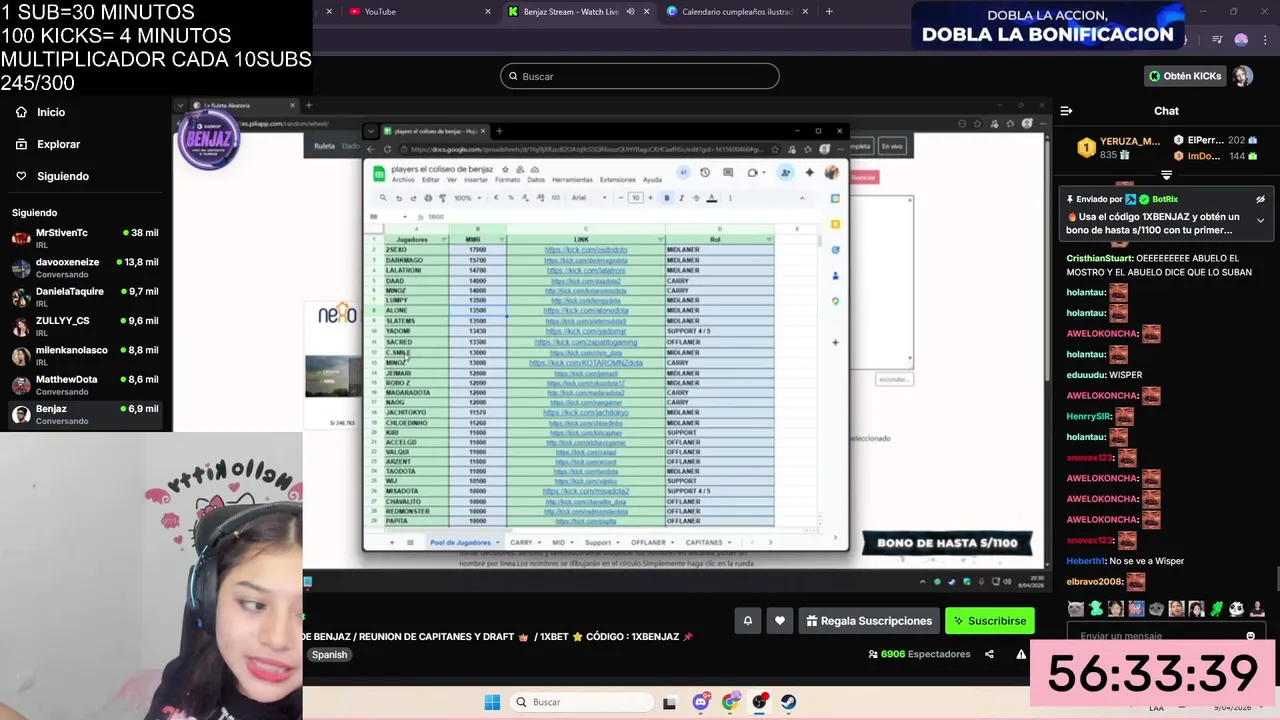
Task: Open Google Tasks side panel icon in spreadsheet
Action: click(x=835, y=250)
